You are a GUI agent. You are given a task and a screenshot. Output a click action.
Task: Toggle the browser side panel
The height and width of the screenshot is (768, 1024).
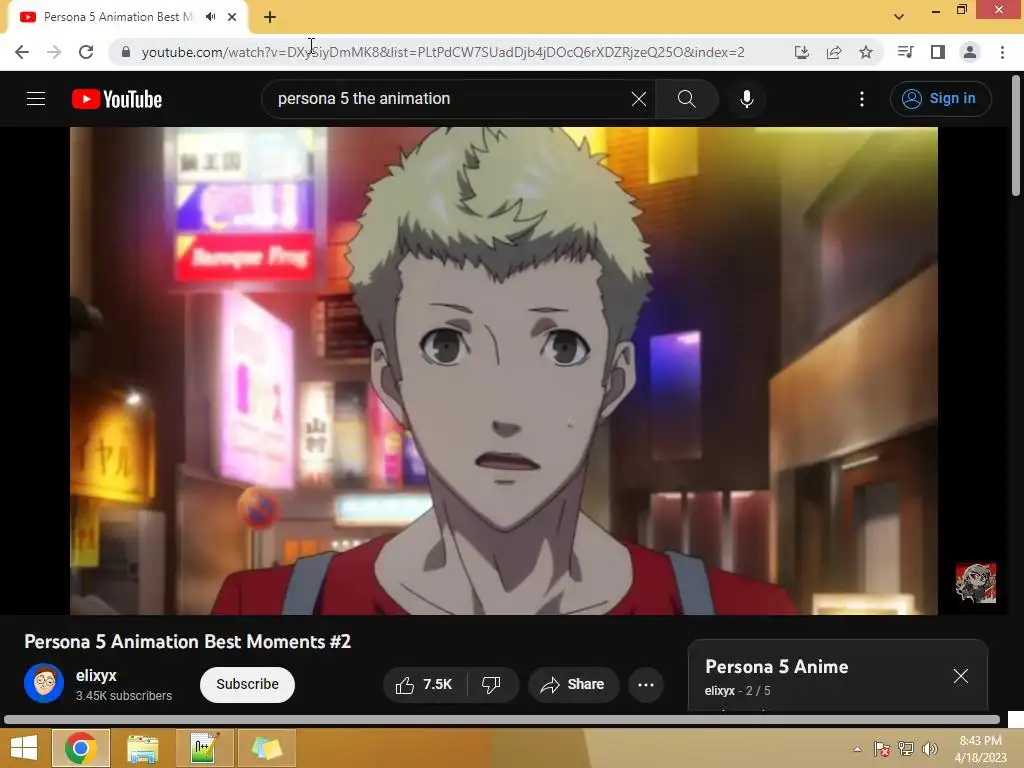click(x=938, y=52)
